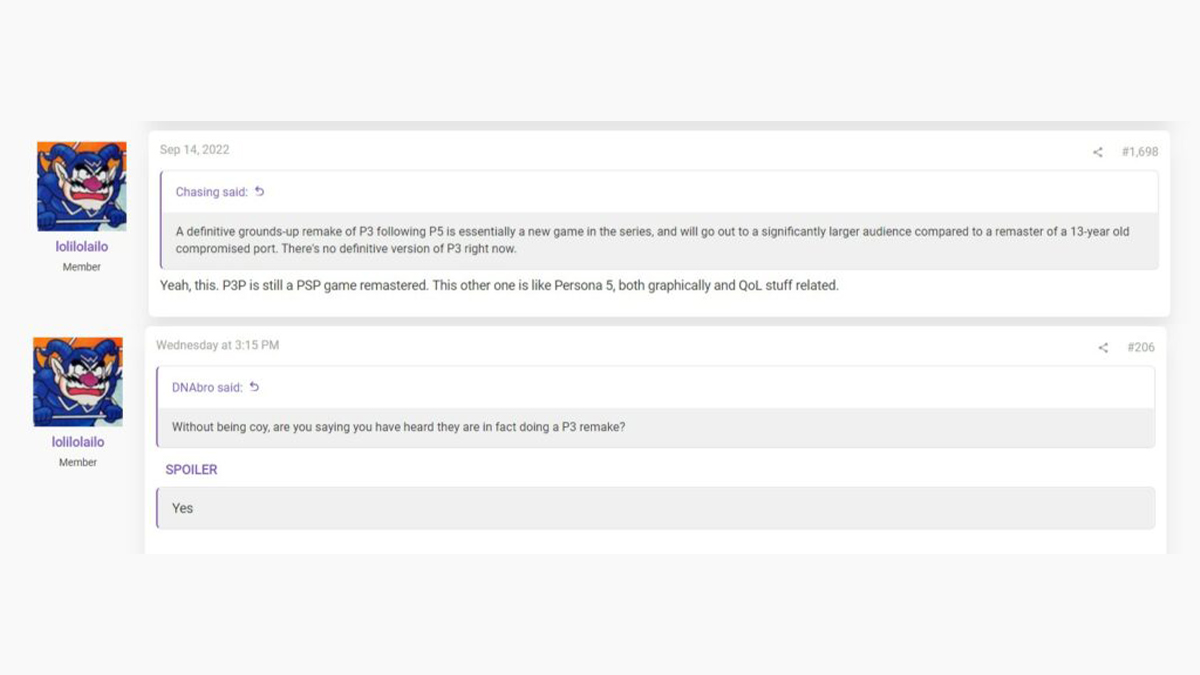Click the "Member" title under the top username
The image size is (1200, 675).
(x=81, y=267)
